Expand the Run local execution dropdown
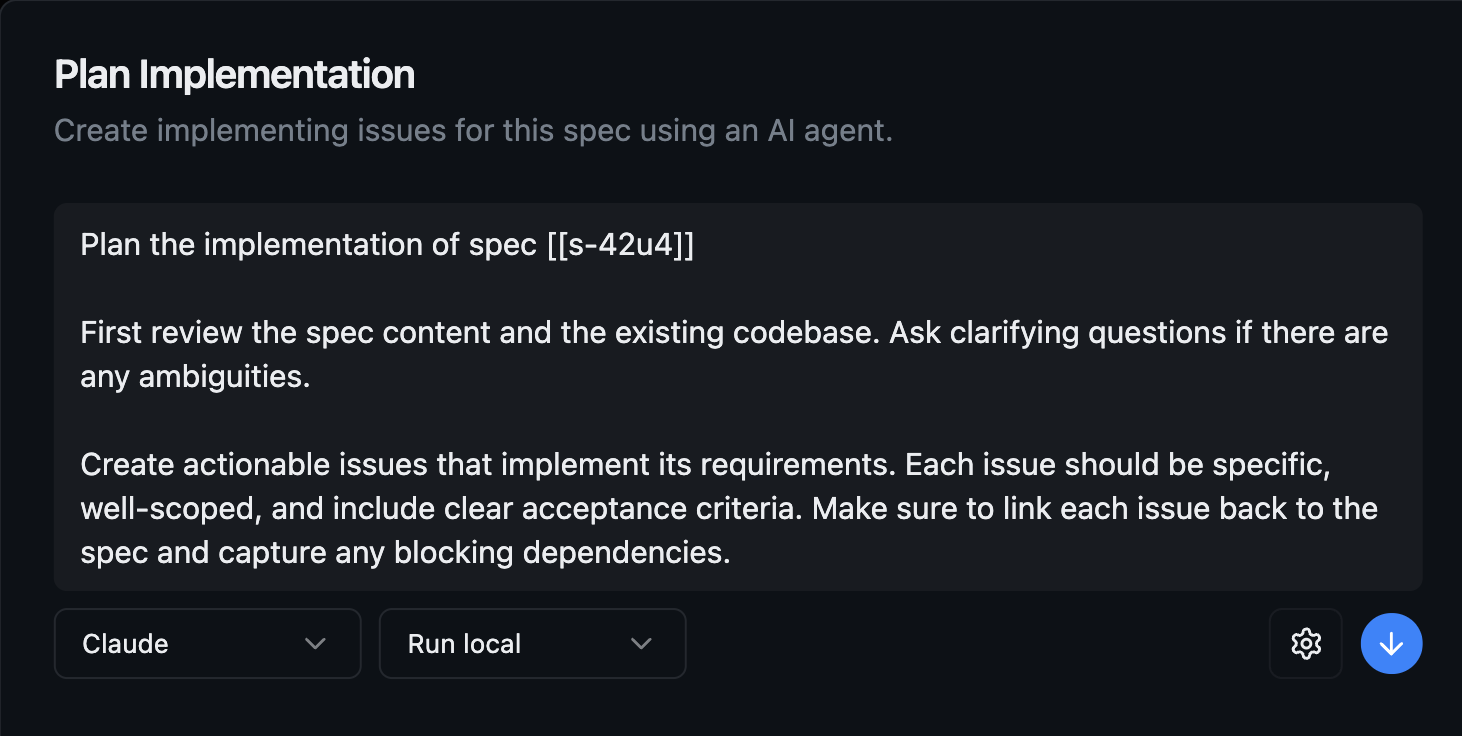Screen dimensions: 1462x736 click(532, 643)
